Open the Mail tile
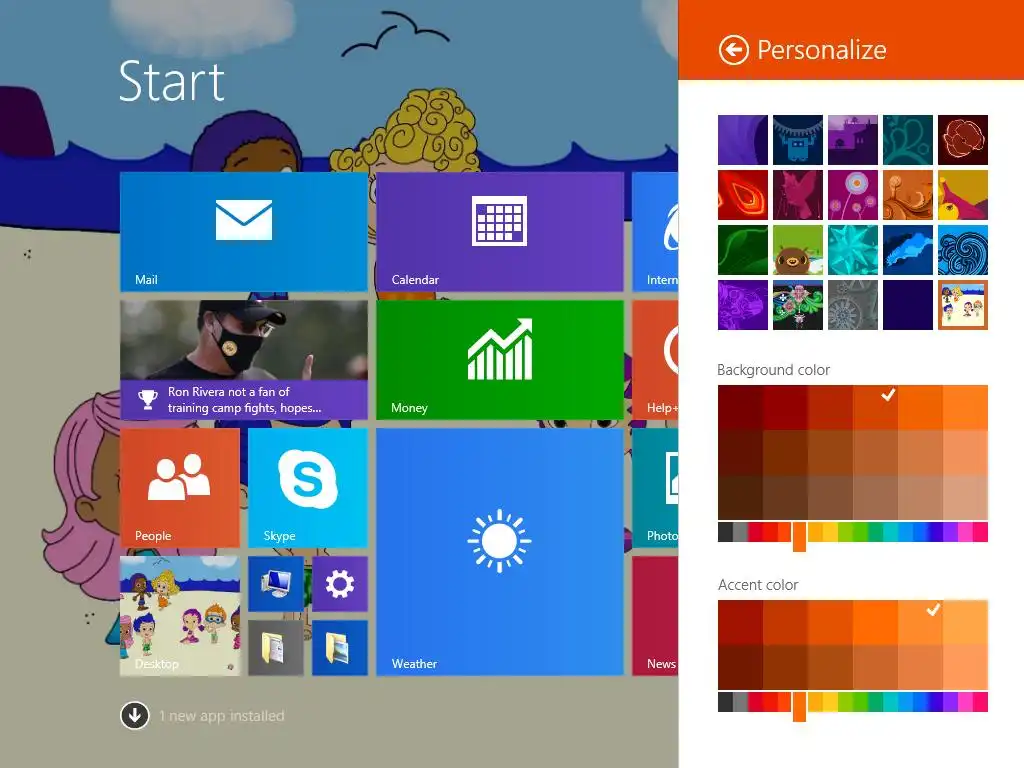The image size is (1024, 768). point(244,231)
